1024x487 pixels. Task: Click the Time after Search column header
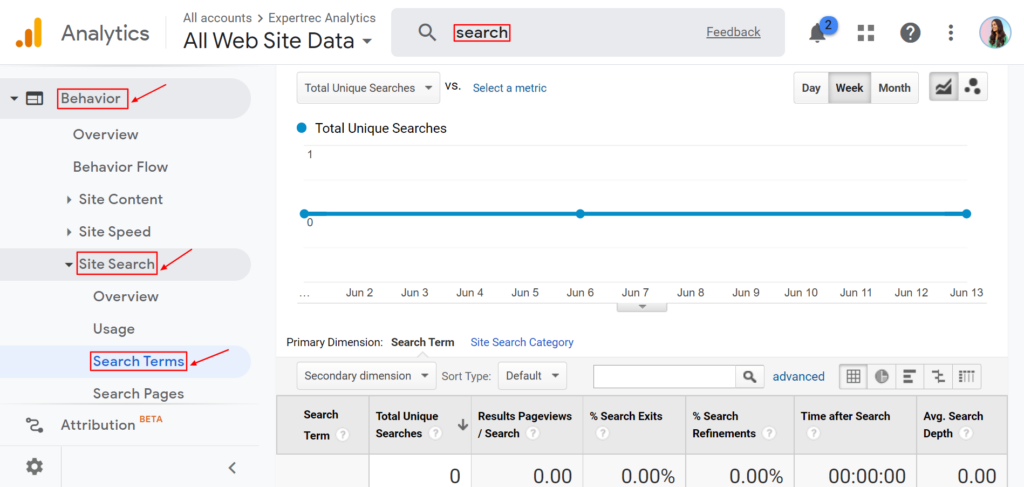856,425
